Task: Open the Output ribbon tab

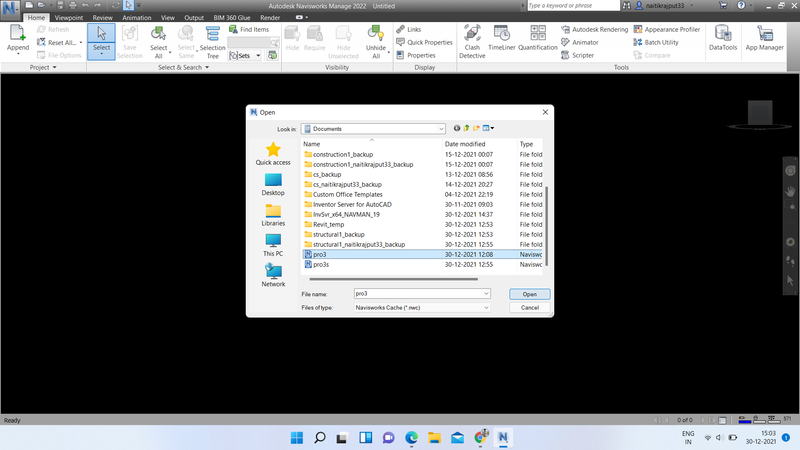Action: pyautogui.click(x=194, y=17)
